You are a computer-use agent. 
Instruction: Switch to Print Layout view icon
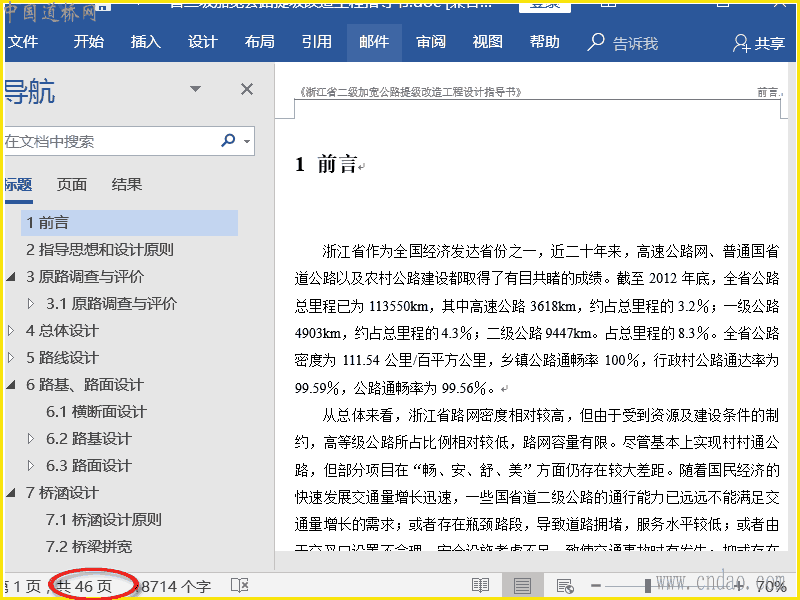[522, 586]
